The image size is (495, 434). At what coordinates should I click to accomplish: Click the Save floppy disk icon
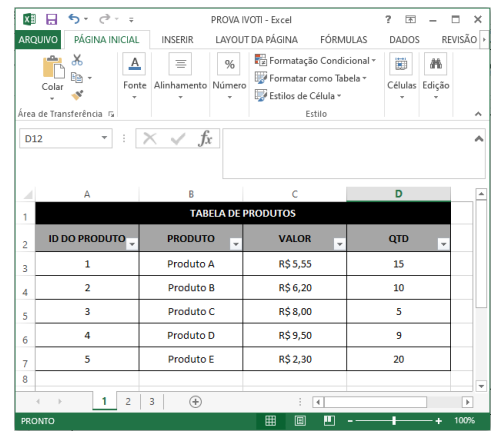click(51, 19)
